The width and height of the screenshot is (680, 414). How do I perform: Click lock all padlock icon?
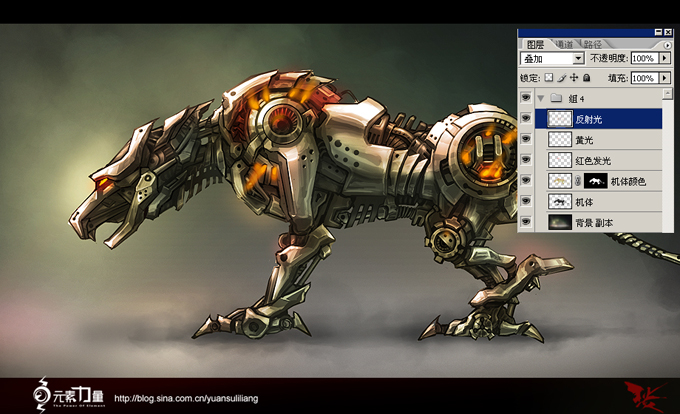(586, 78)
